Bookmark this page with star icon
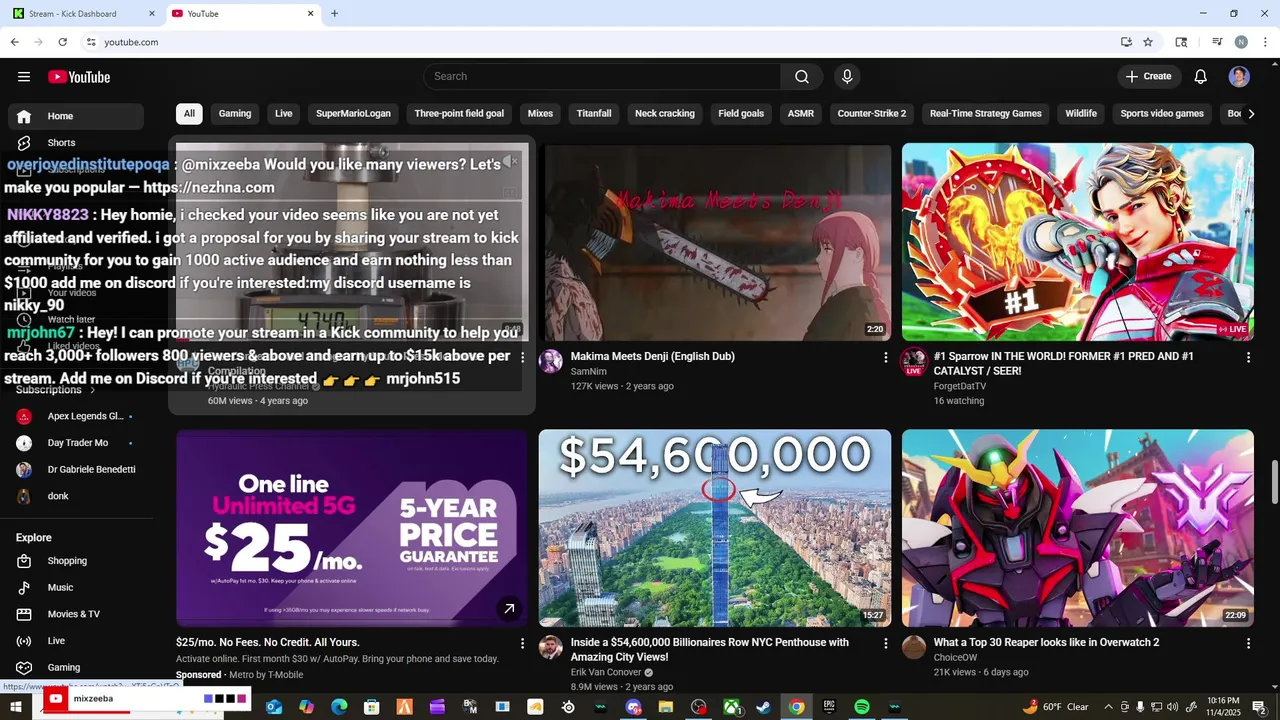The height and width of the screenshot is (720, 1280). 1148,42
